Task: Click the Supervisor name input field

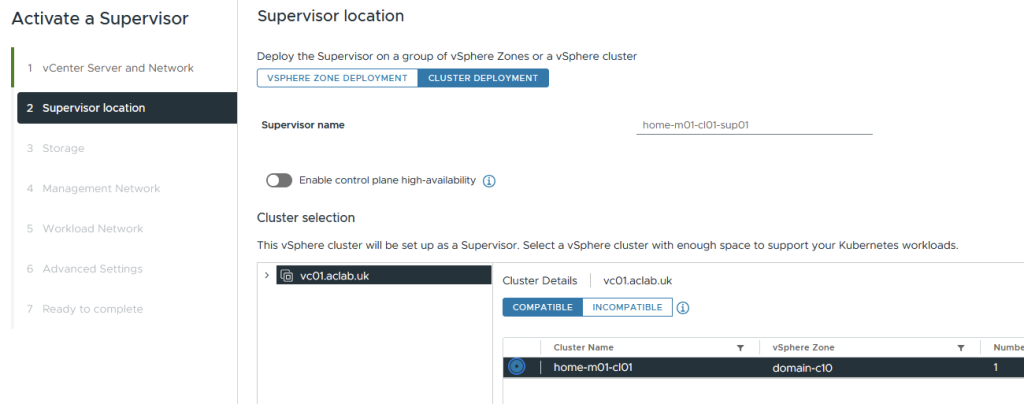Action: tap(754, 125)
